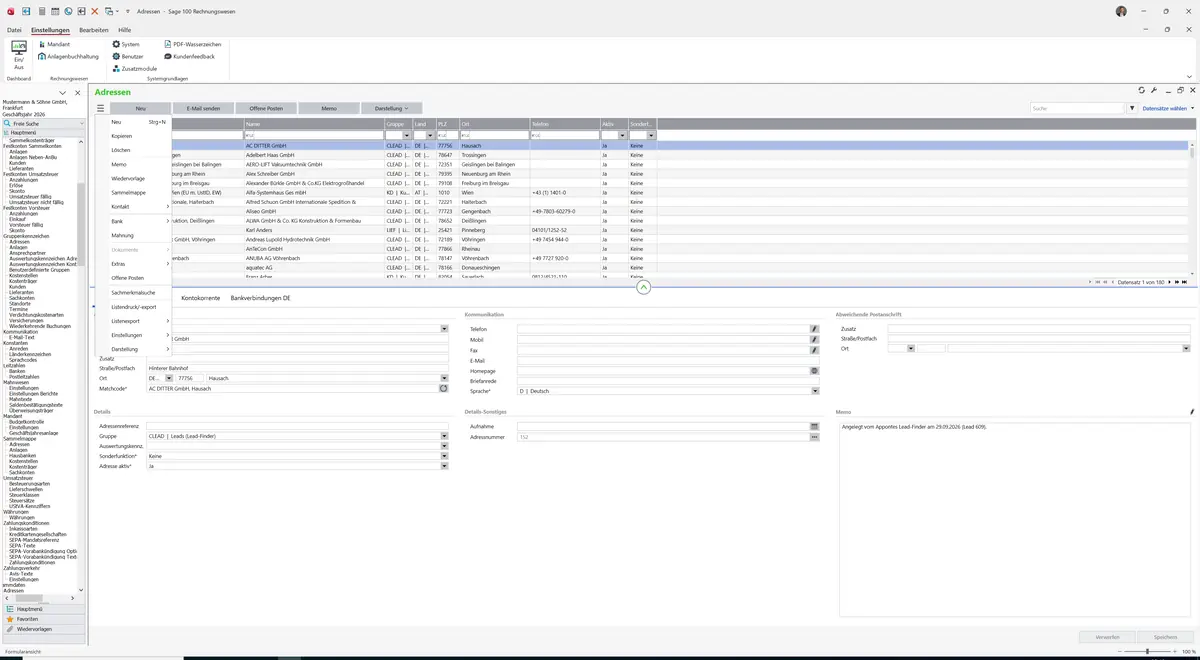The width and height of the screenshot is (1200, 660).
Task: Choose Wiedervorlage in the context menu
Action: coord(128,178)
